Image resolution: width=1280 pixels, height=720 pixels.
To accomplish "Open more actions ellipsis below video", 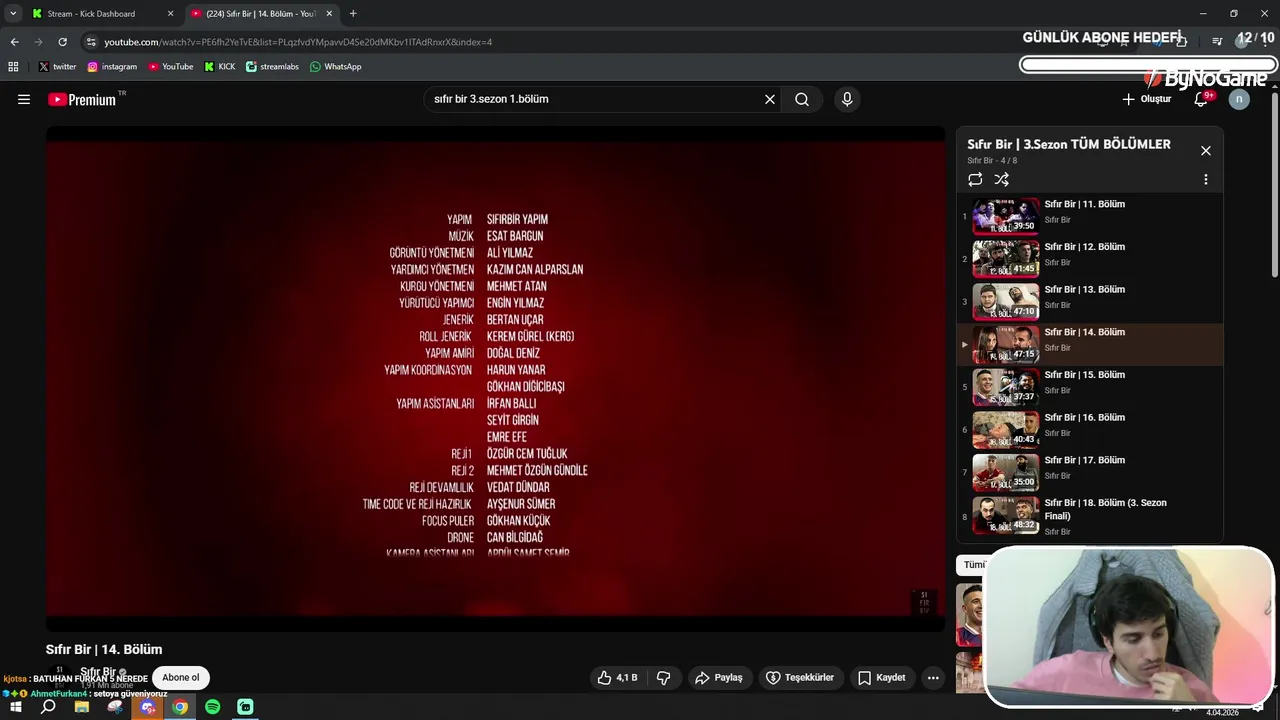I will point(933,677).
